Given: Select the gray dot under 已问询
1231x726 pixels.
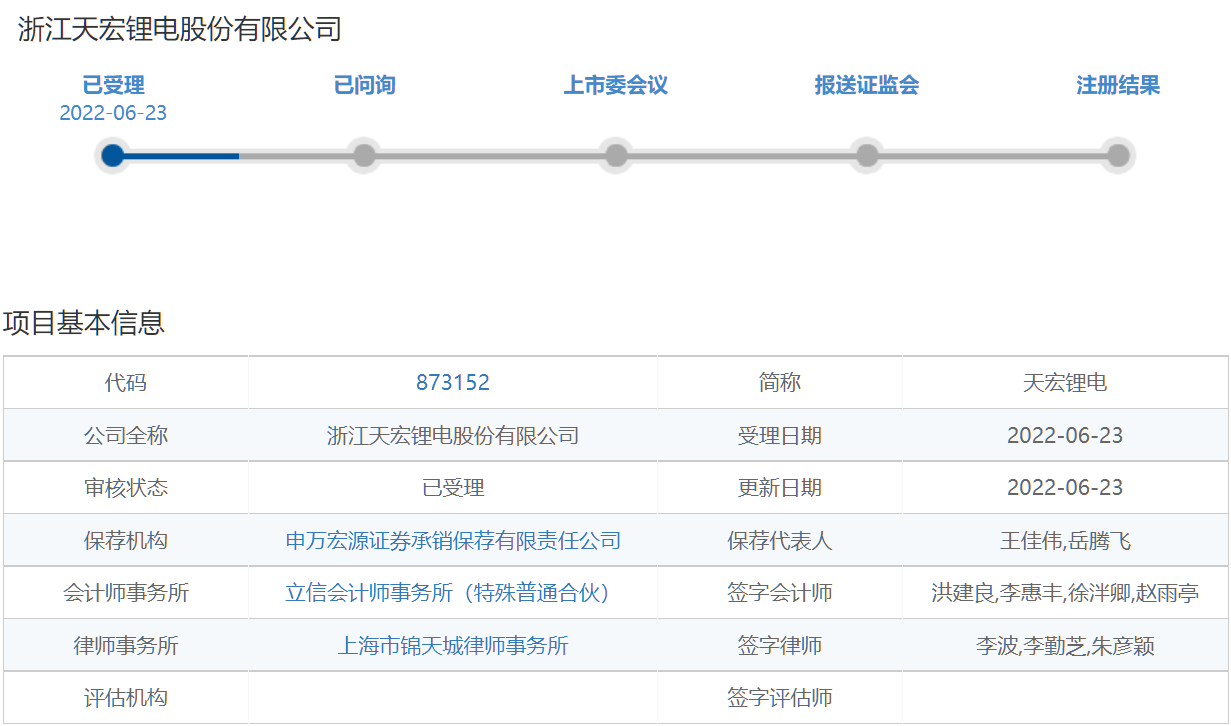Looking at the screenshot, I should (365, 155).
